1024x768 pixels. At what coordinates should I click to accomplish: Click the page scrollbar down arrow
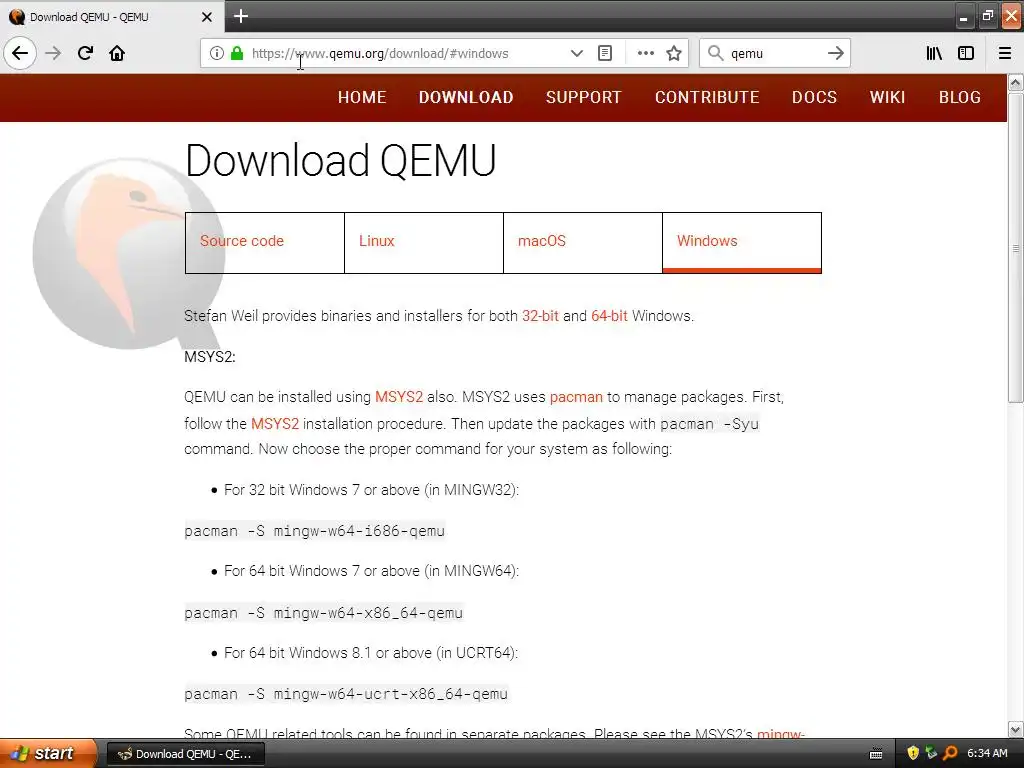[x=1016, y=729]
